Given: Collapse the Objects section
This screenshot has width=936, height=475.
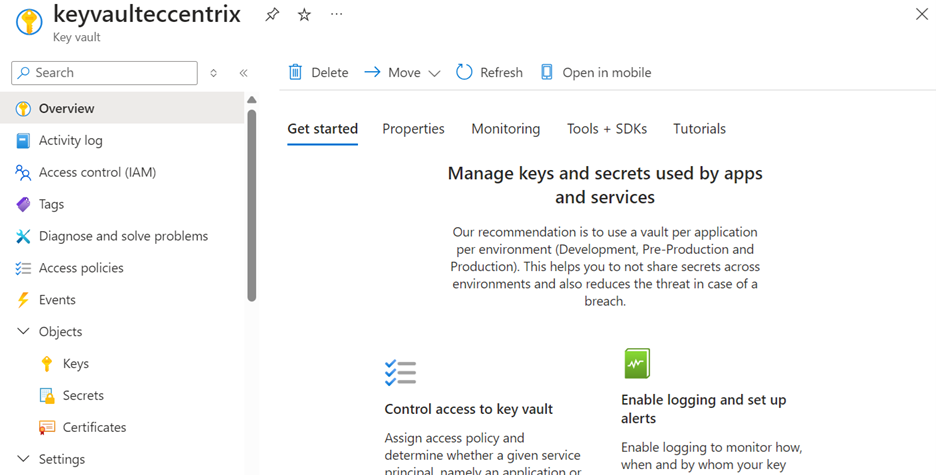Looking at the screenshot, I should (x=23, y=331).
